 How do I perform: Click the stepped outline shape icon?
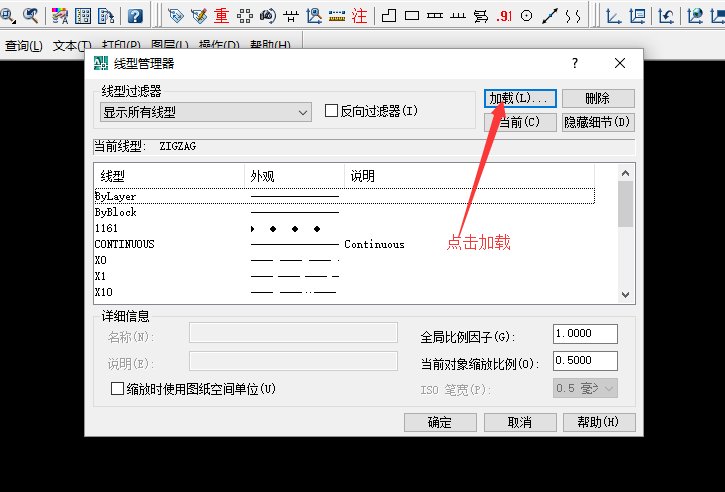click(x=389, y=16)
